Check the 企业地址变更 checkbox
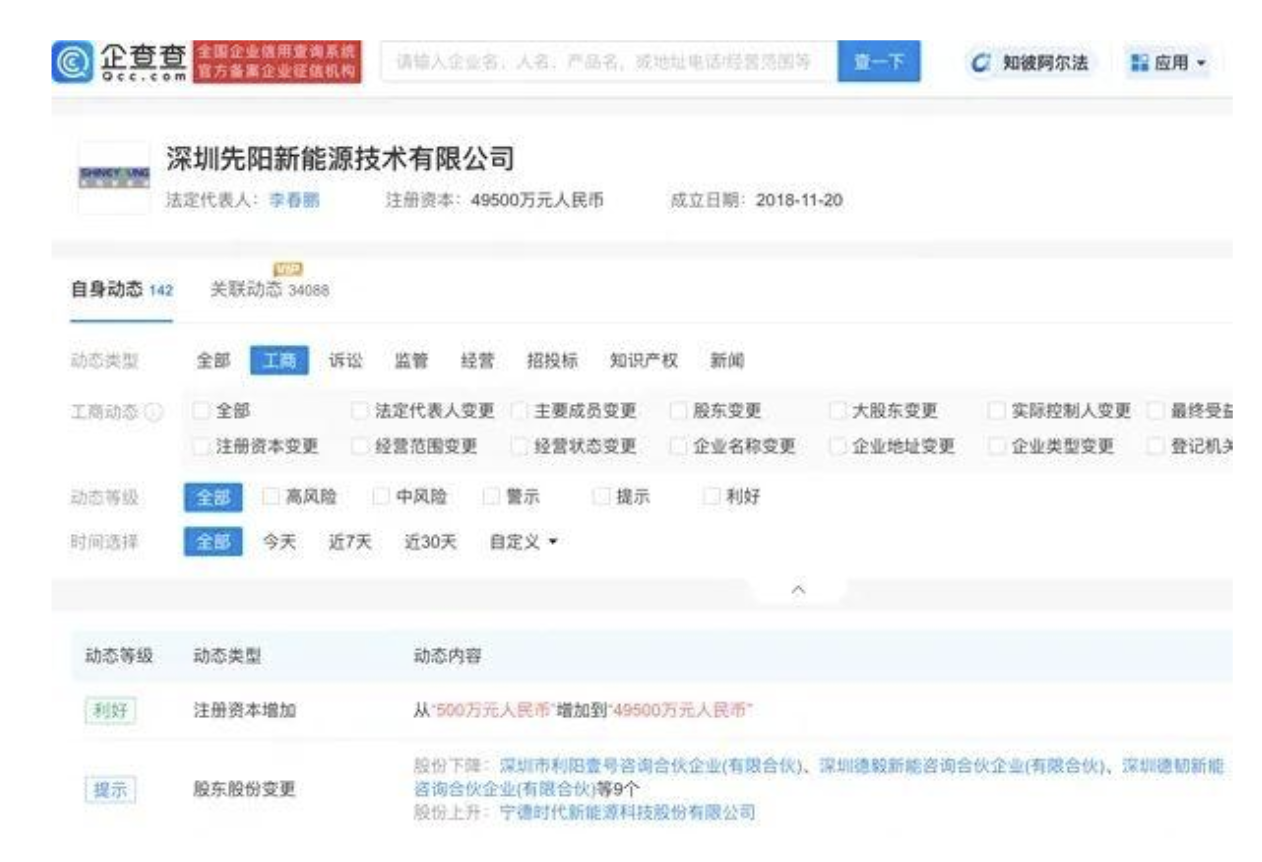 (x=837, y=447)
